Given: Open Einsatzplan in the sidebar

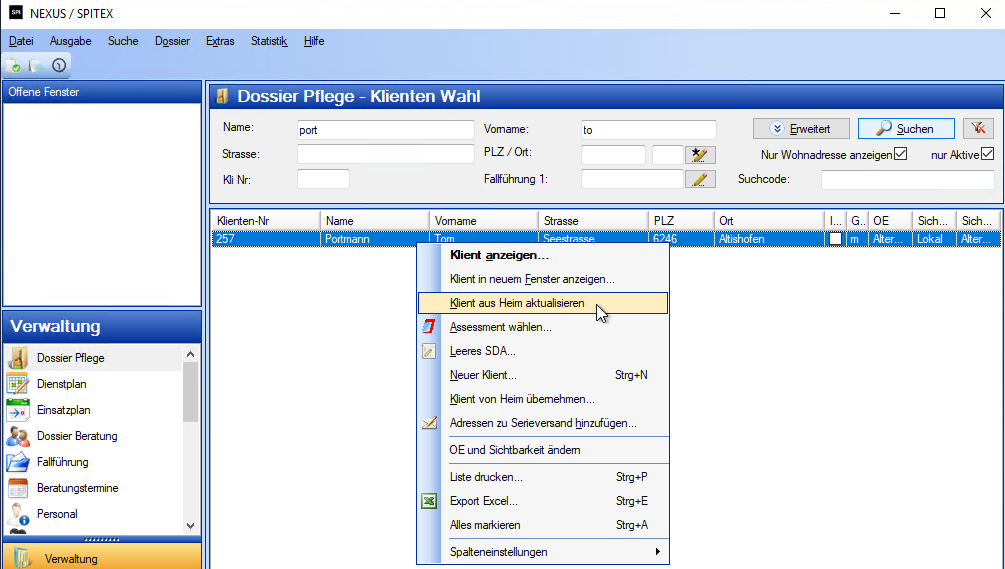Looking at the screenshot, I should (64, 410).
